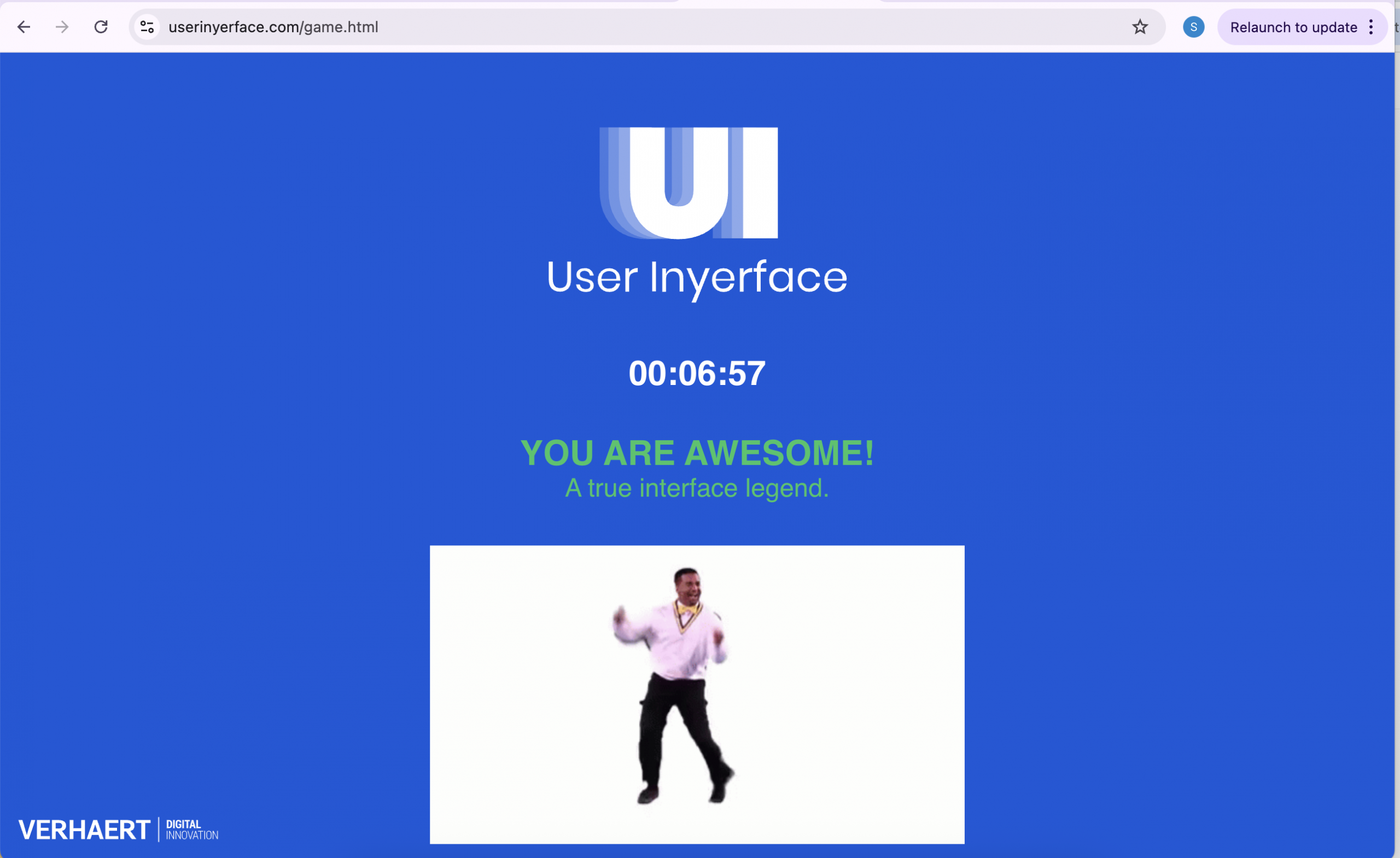1400x858 pixels.
Task: Click the User Inyerface title text
Action: tap(697, 277)
